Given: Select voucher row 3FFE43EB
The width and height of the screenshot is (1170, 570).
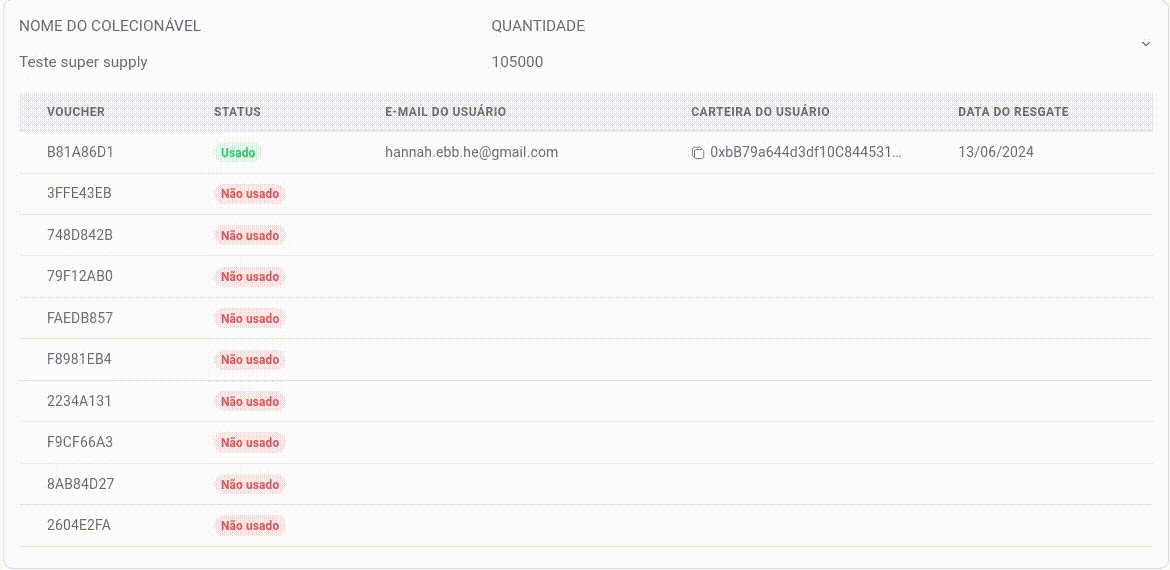Looking at the screenshot, I should tap(80, 193).
